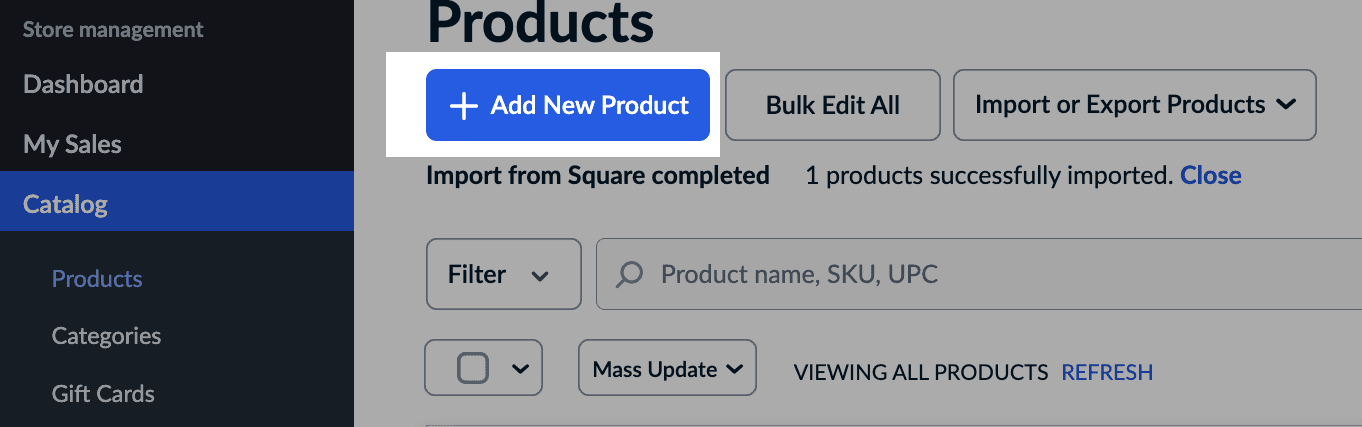Image resolution: width=1362 pixels, height=427 pixels.
Task: Expand the Filter dropdown
Action: pos(503,274)
